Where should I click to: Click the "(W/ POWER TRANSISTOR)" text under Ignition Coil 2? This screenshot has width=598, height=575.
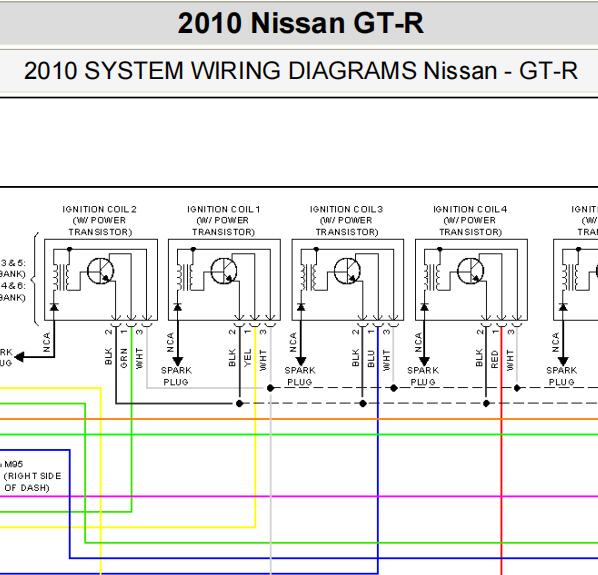pos(100,226)
